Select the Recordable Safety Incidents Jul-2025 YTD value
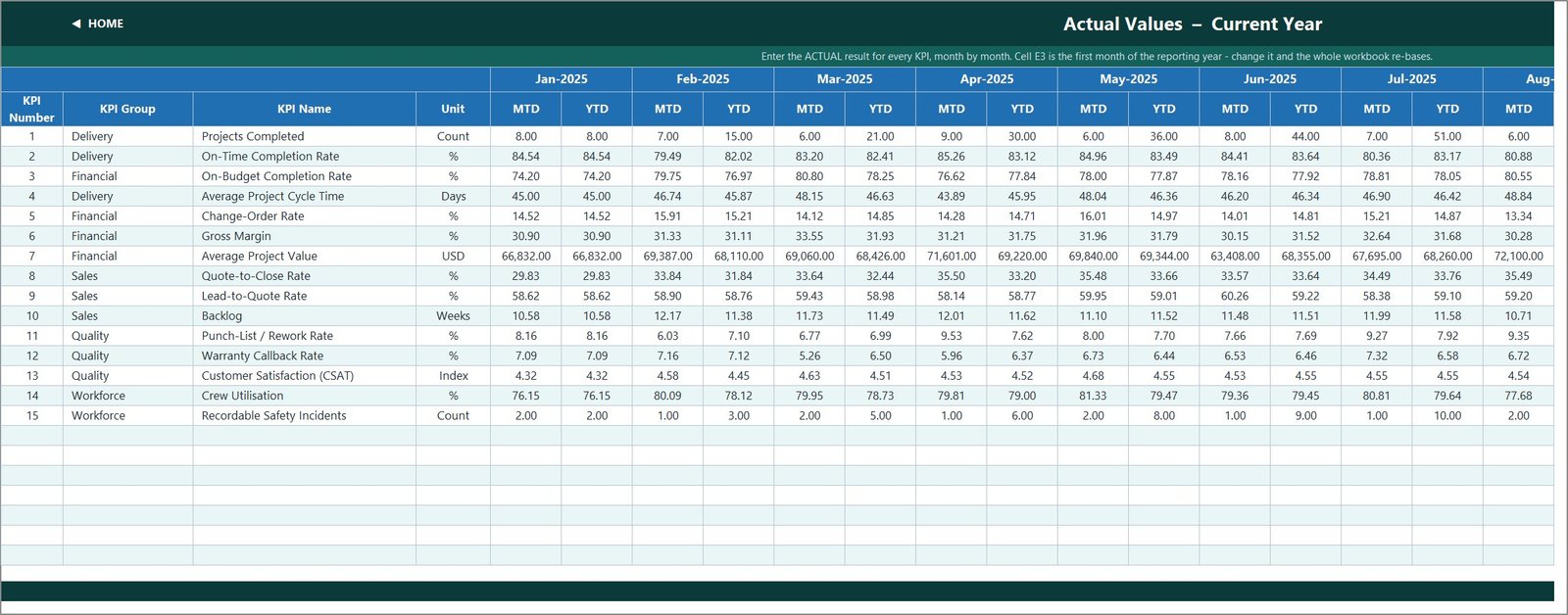 pos(1447,416)
